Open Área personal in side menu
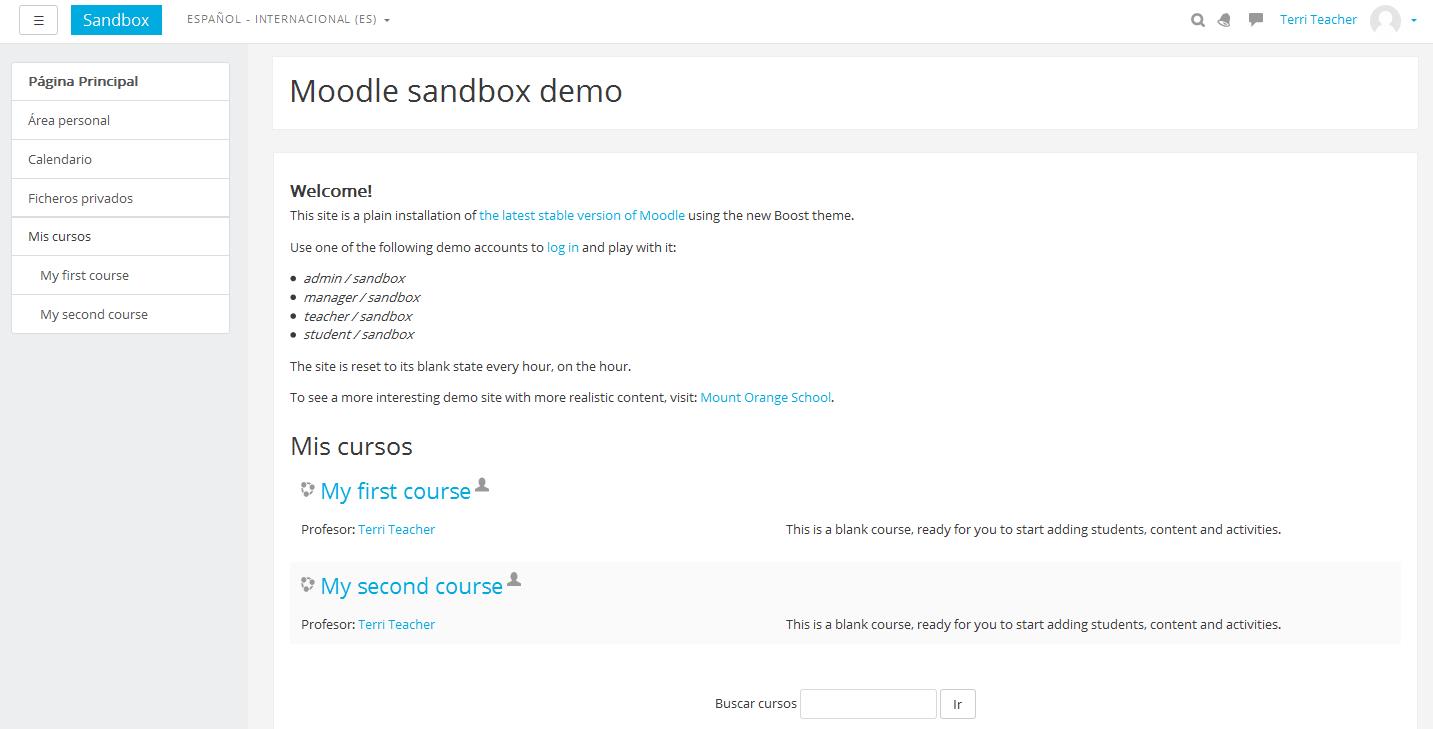This screenshot has width=1433, height=729. click(69, 120)
